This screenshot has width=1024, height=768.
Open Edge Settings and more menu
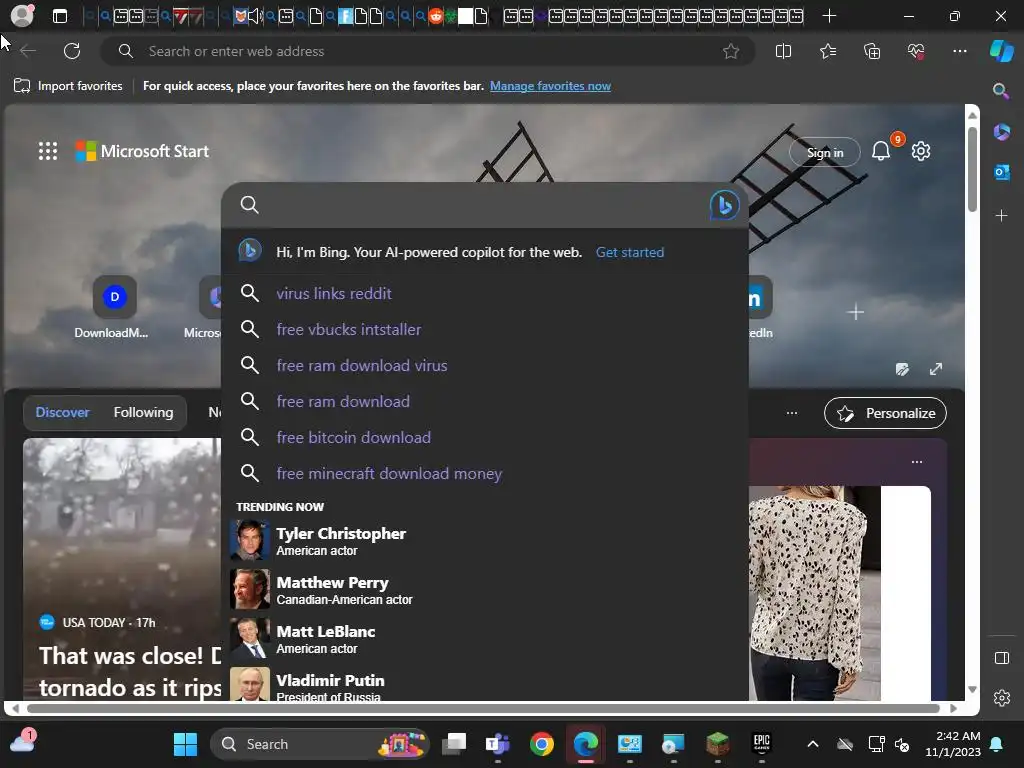959,51
